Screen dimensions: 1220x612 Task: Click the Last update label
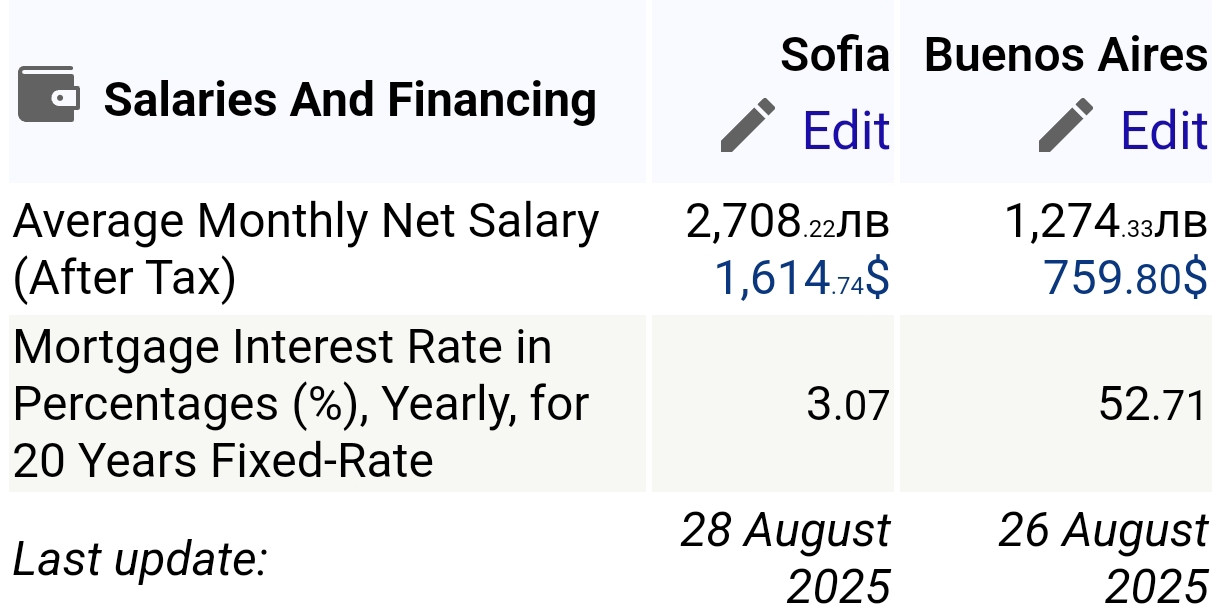[x=140, y=559]
